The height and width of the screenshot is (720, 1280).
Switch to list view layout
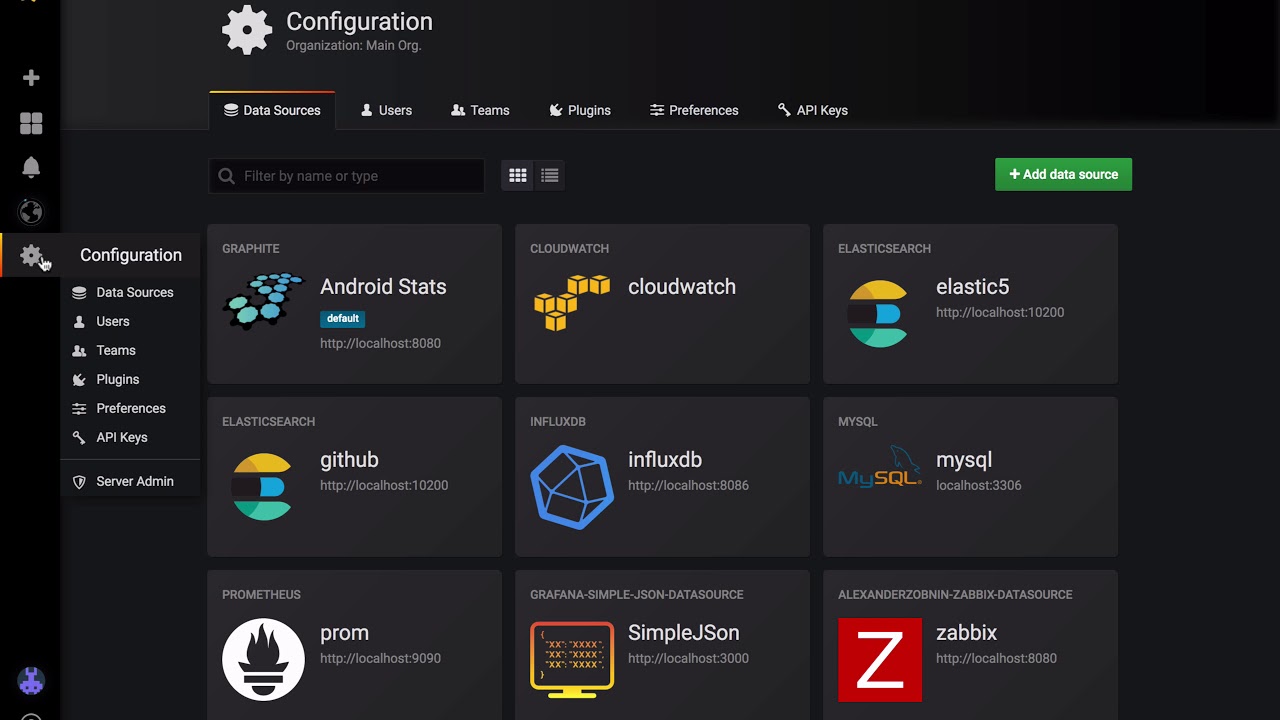click(549, 175)
